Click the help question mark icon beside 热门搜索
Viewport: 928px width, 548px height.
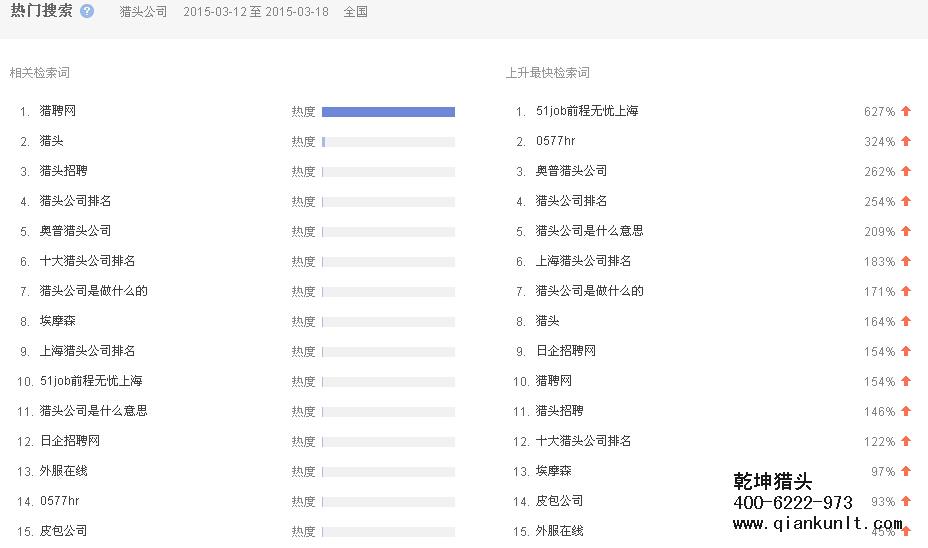pyautogui.click(x=87, y=11)
